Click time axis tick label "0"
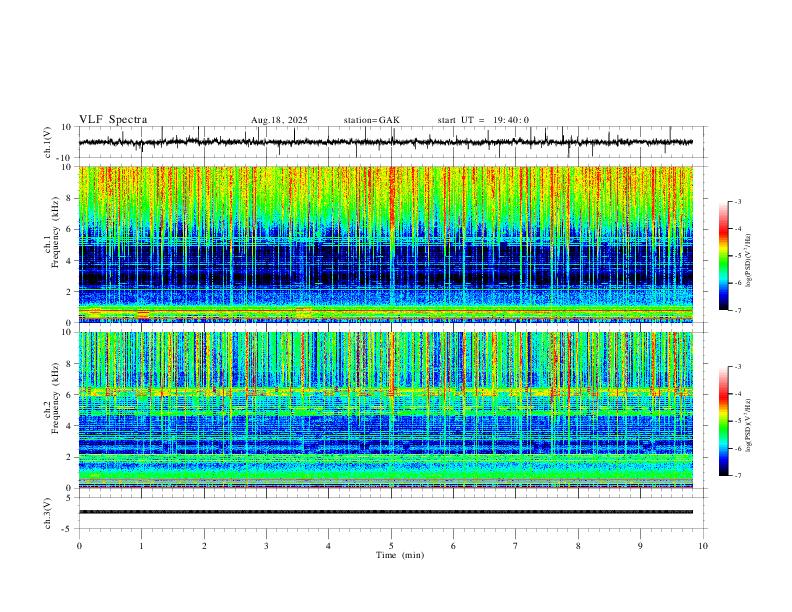 pos(79,546)
